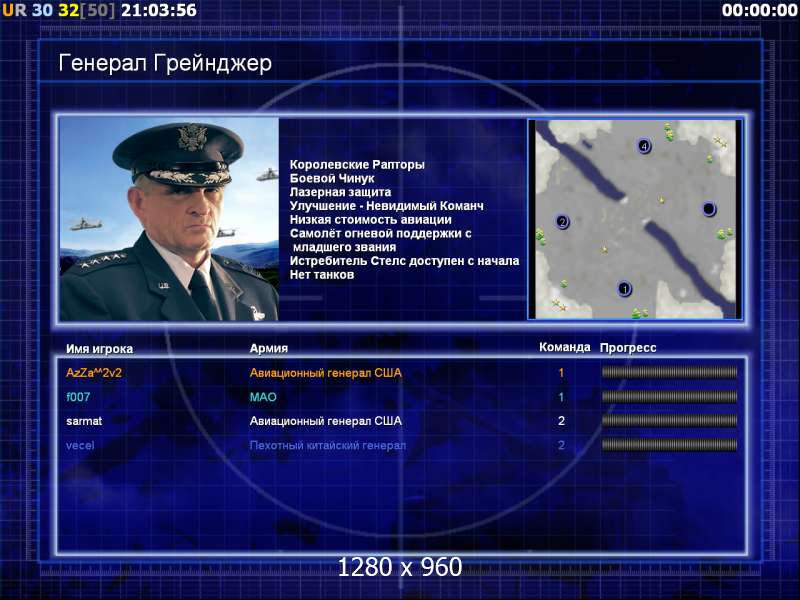Viewport: 800px width, 600px height.
Task: Click the progress bar for sarmat
Action: click(669, 421)
